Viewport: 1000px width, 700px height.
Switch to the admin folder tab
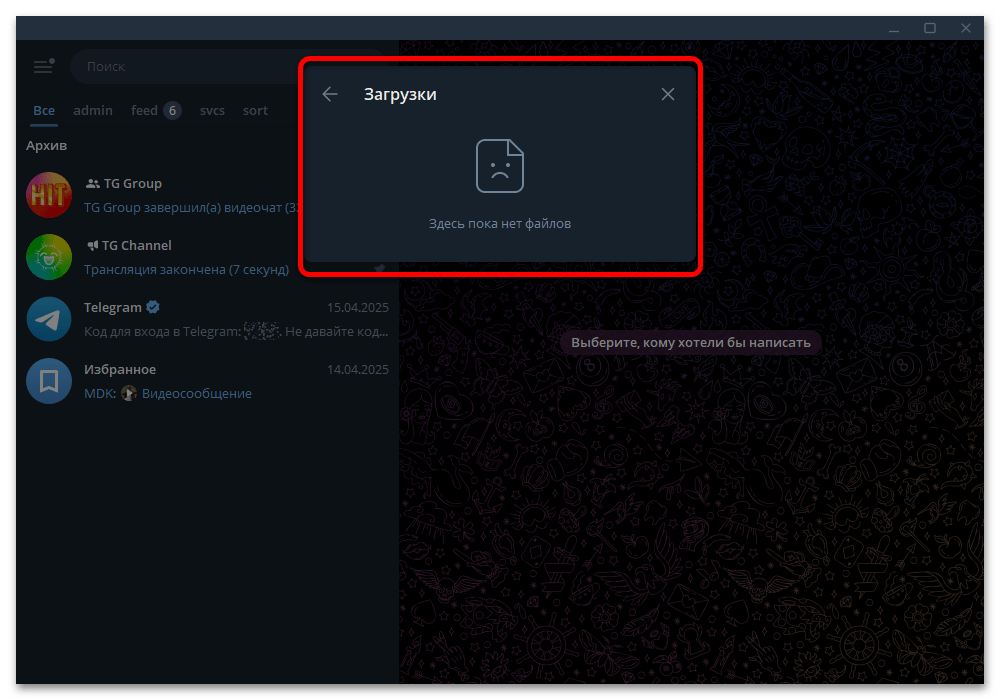coord(93,110)
